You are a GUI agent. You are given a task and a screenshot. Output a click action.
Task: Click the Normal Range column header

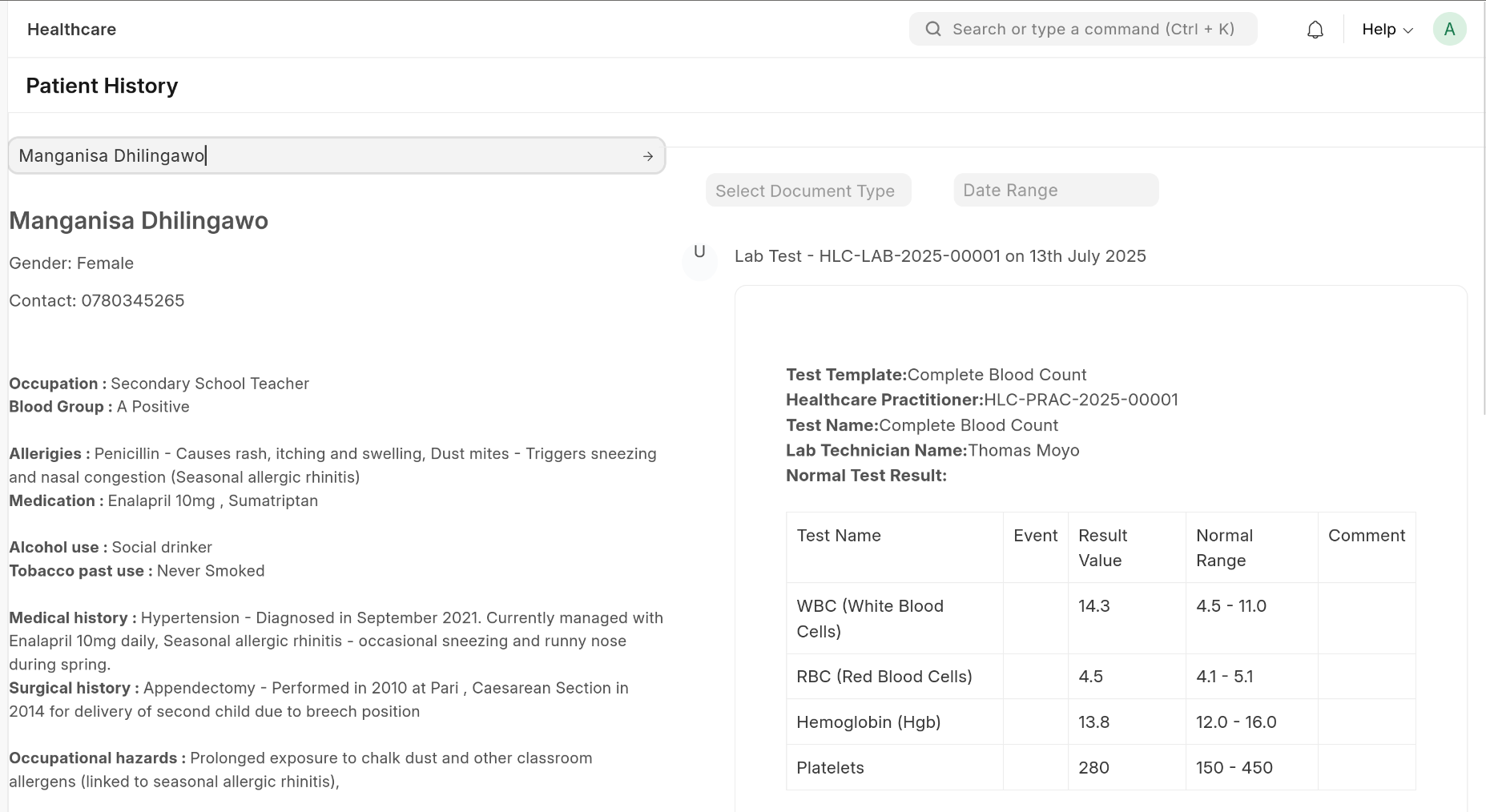point(1223,548)
